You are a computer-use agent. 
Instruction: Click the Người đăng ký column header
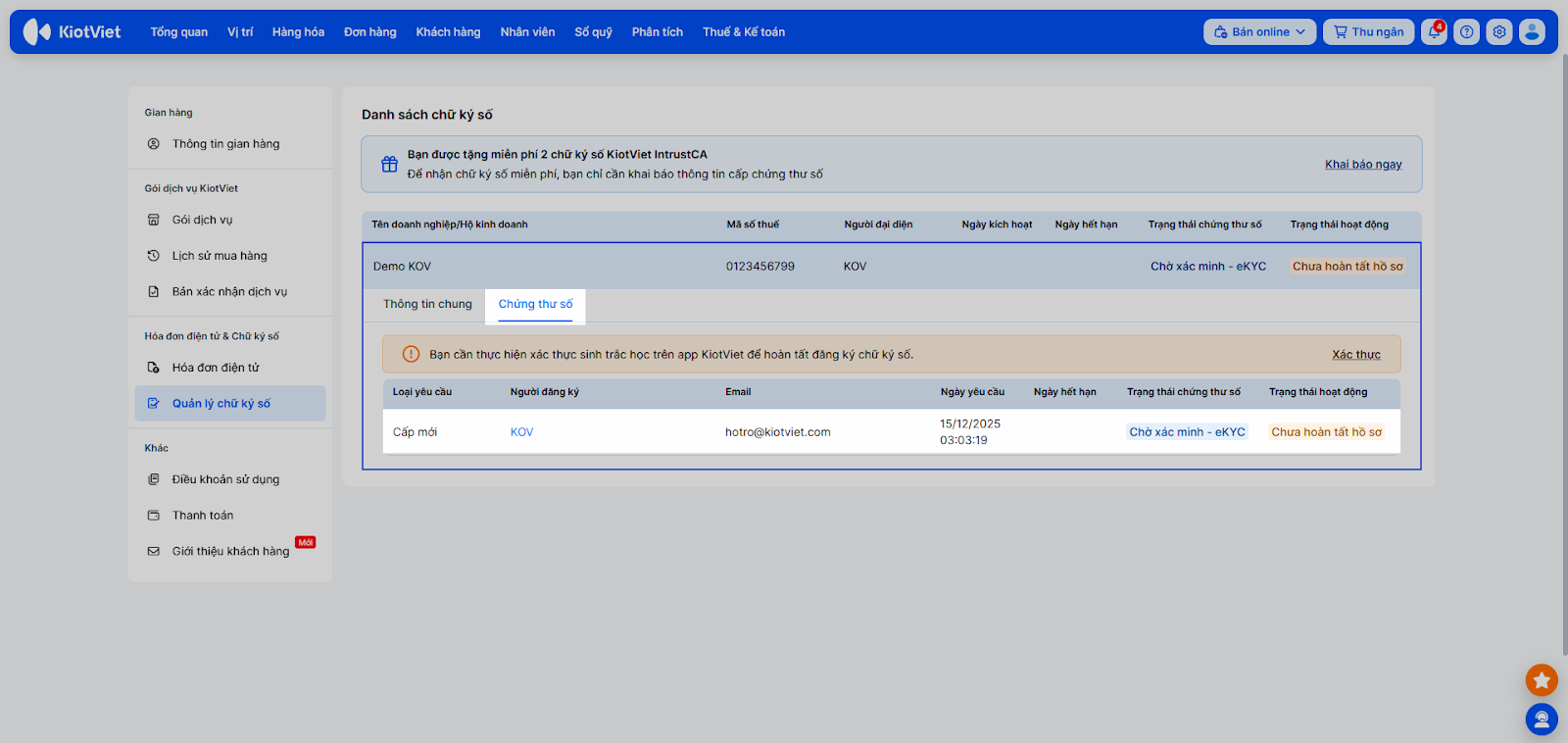[545, 392]
